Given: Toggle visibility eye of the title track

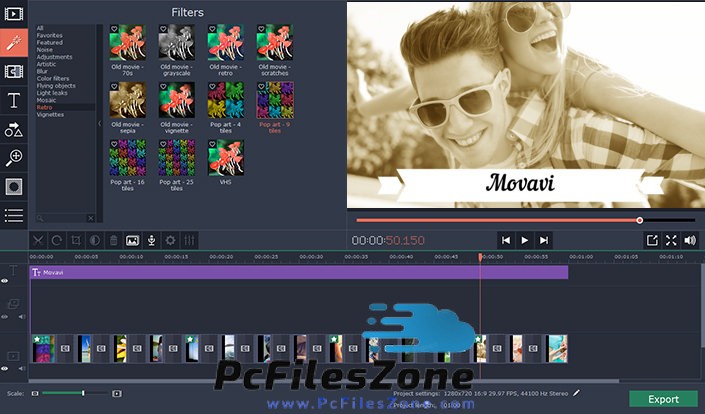Looking at the screenshot, I should pyautogui.click(x=5, y=281).
